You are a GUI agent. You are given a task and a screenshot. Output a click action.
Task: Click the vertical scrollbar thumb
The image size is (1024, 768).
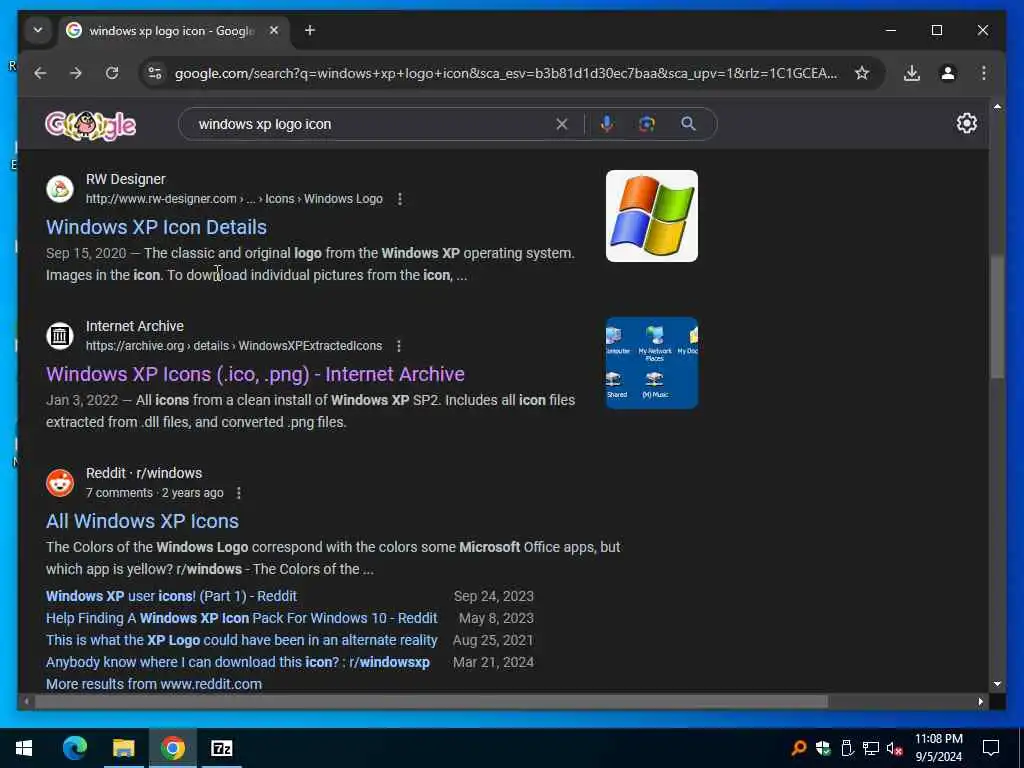point(997,317)
